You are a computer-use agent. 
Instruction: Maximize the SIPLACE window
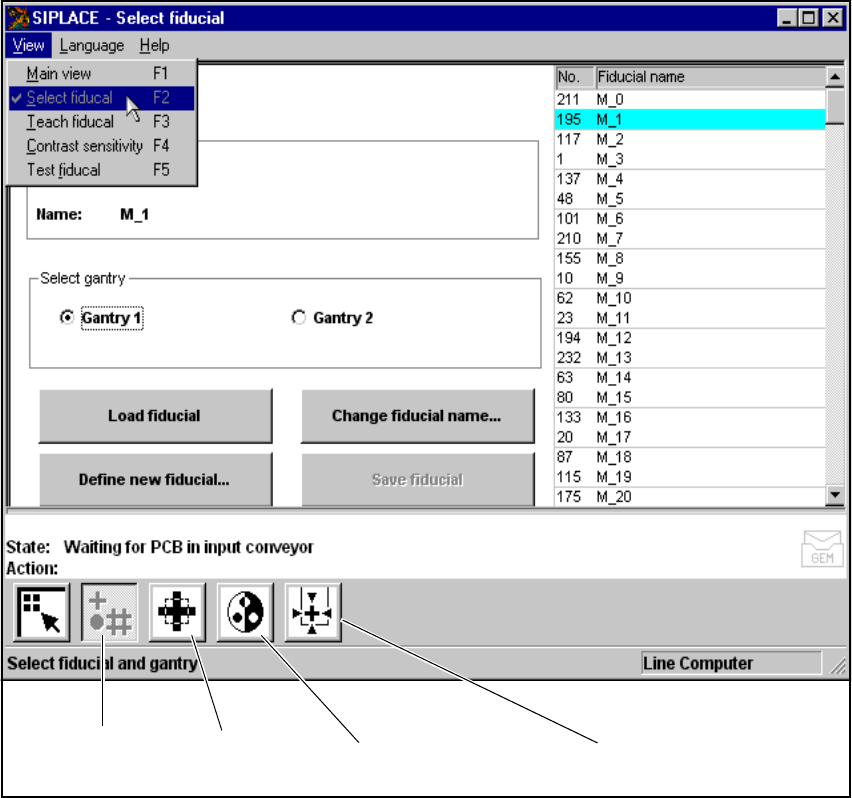click(x=808, y=18)
